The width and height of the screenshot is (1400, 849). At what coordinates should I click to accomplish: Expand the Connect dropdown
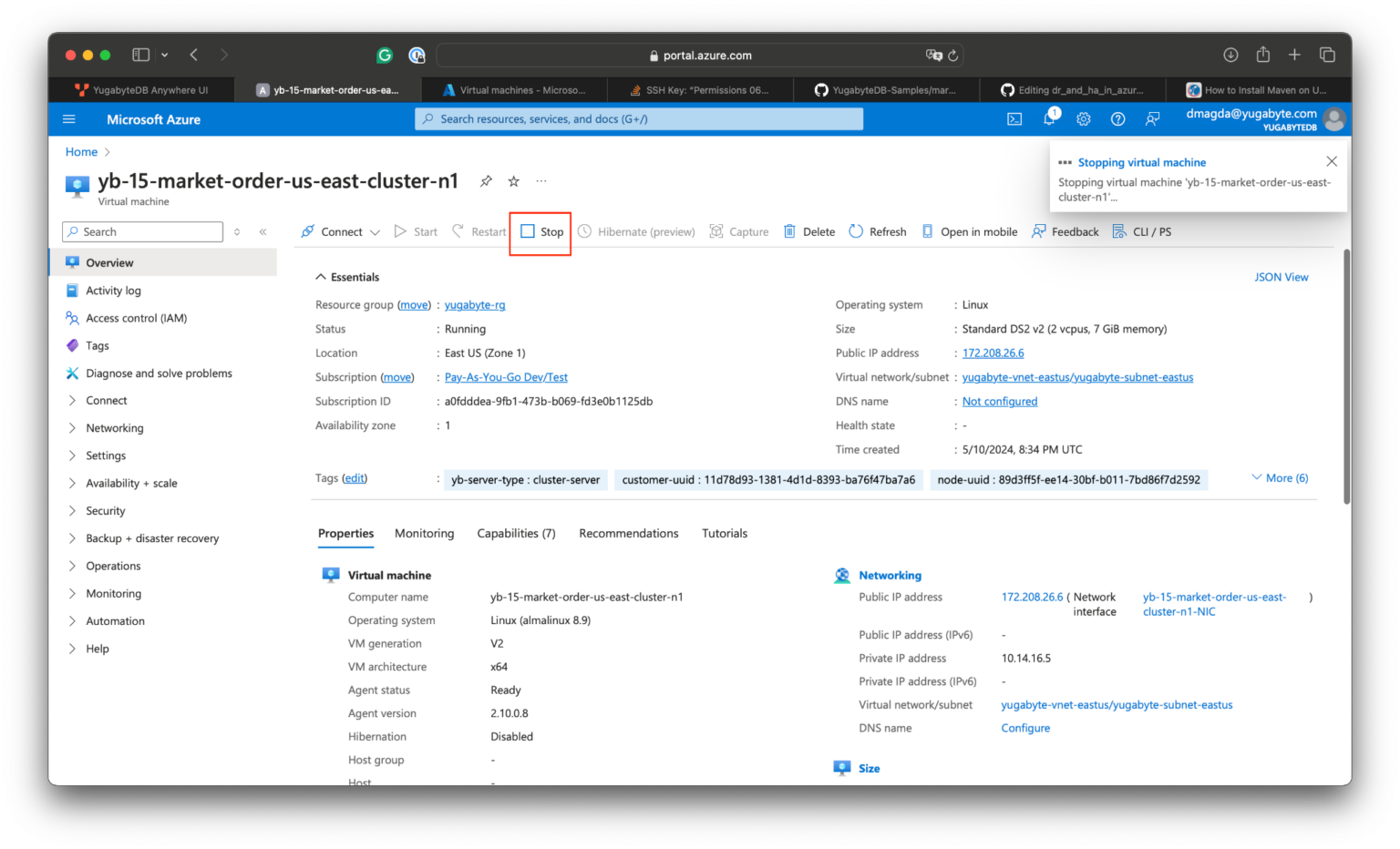click(375, 231)
